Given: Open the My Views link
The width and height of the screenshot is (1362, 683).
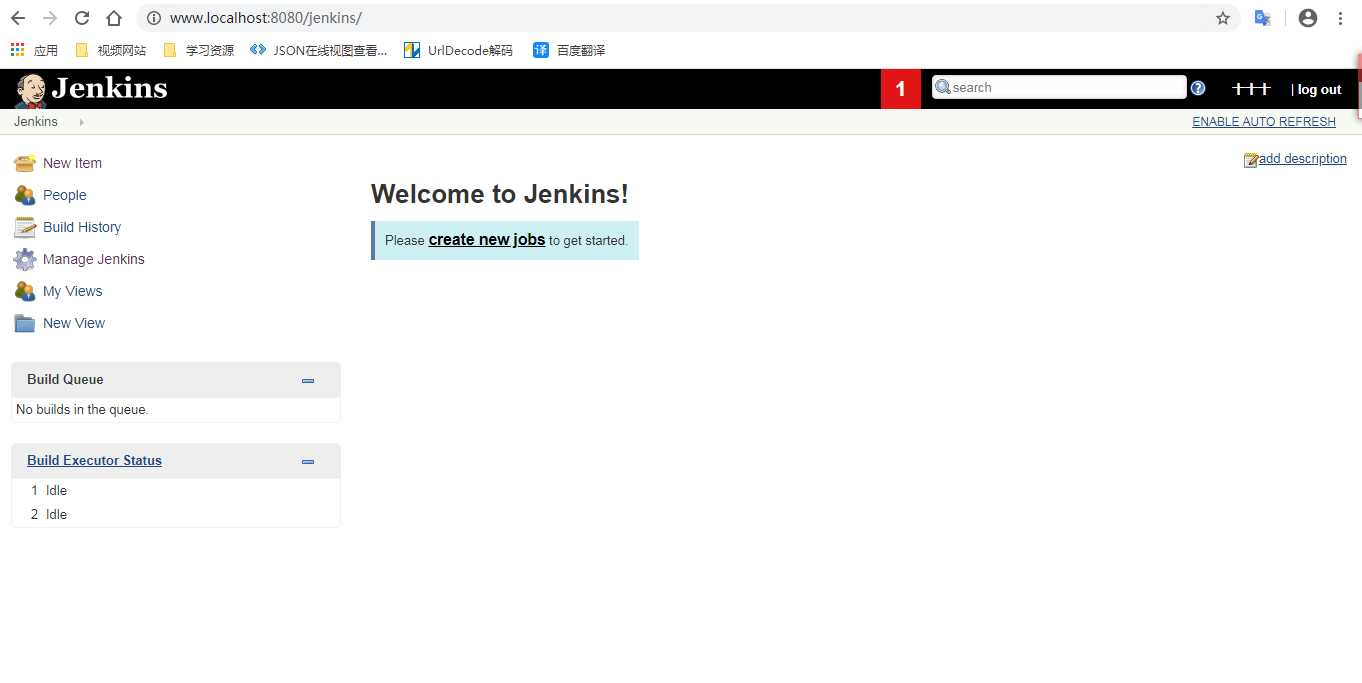Looking at the screenshot, I should point(72,291).
